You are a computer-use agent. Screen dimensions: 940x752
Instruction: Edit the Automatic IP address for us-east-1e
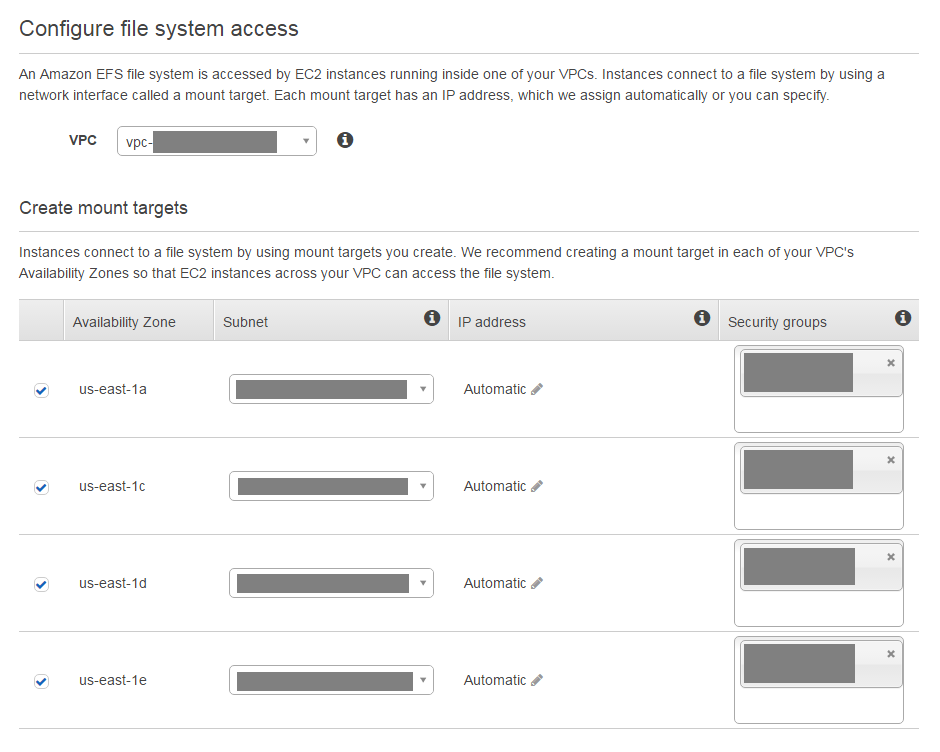pos(537,680)
